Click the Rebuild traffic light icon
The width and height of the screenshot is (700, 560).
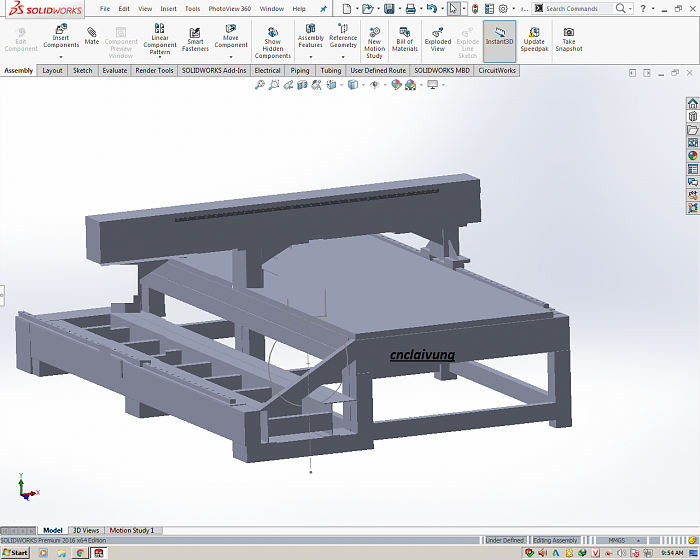click(475, 8)
